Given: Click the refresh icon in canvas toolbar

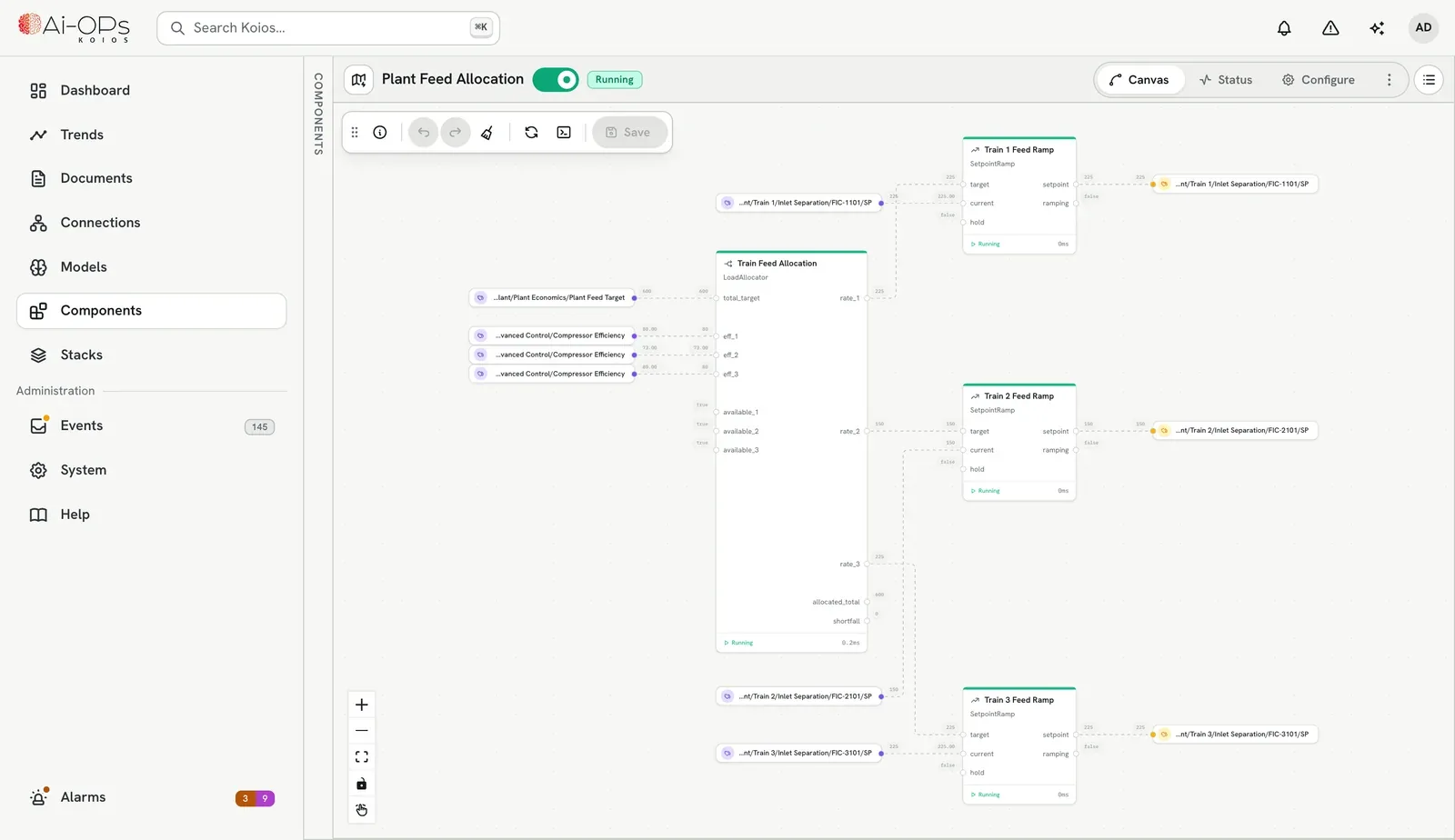Looking at the screenshot, I should coord(532,133).
